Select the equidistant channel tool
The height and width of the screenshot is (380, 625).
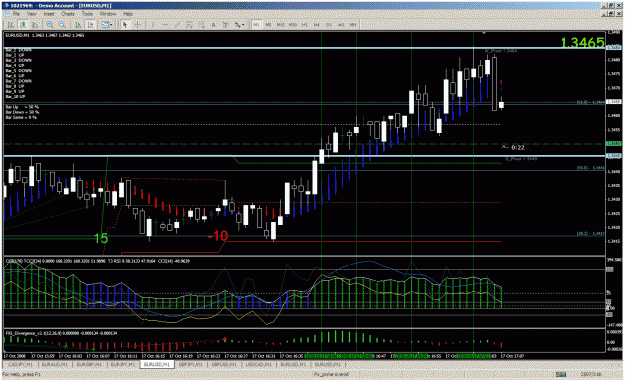pyautogui.click(x=189, y=25)
